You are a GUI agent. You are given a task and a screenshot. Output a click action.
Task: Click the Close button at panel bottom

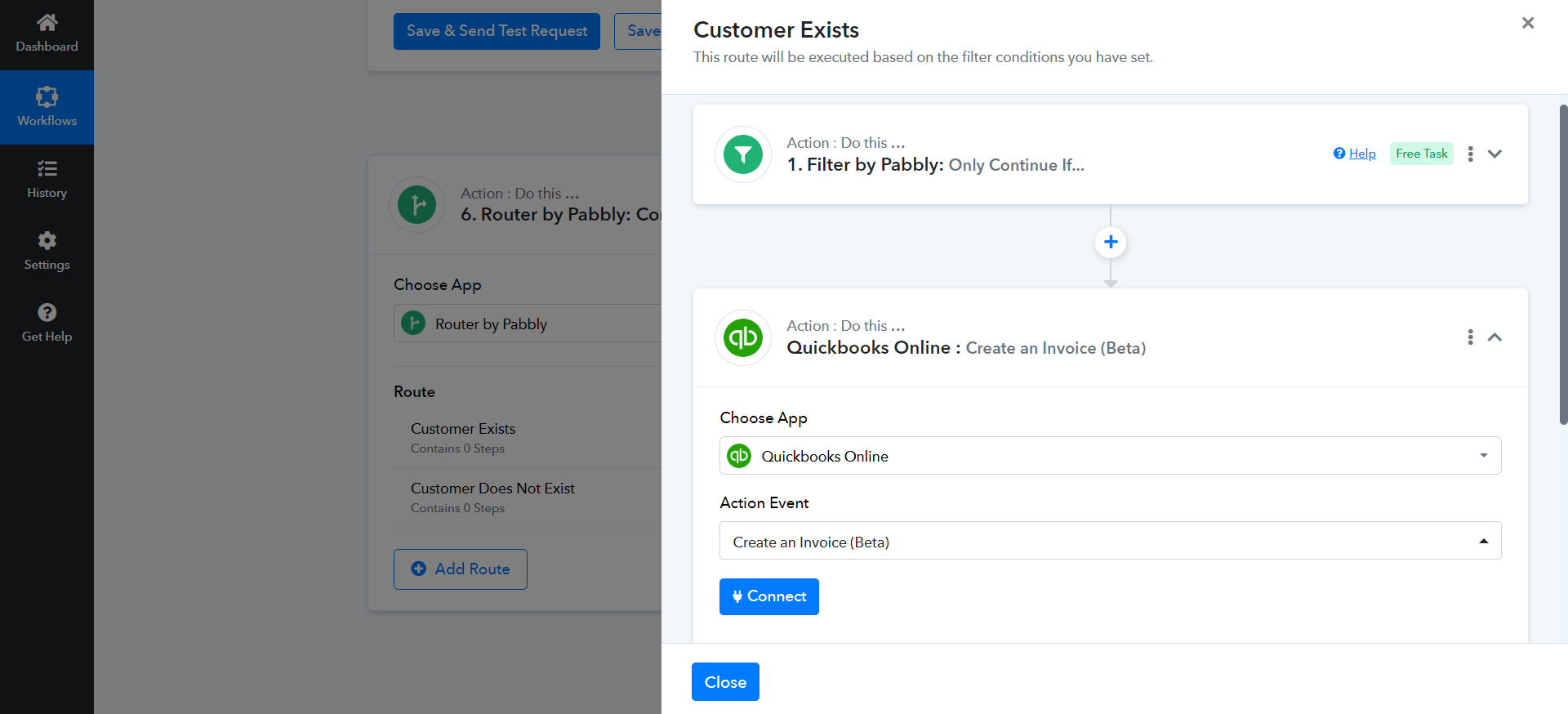click(x=725, y=681)
